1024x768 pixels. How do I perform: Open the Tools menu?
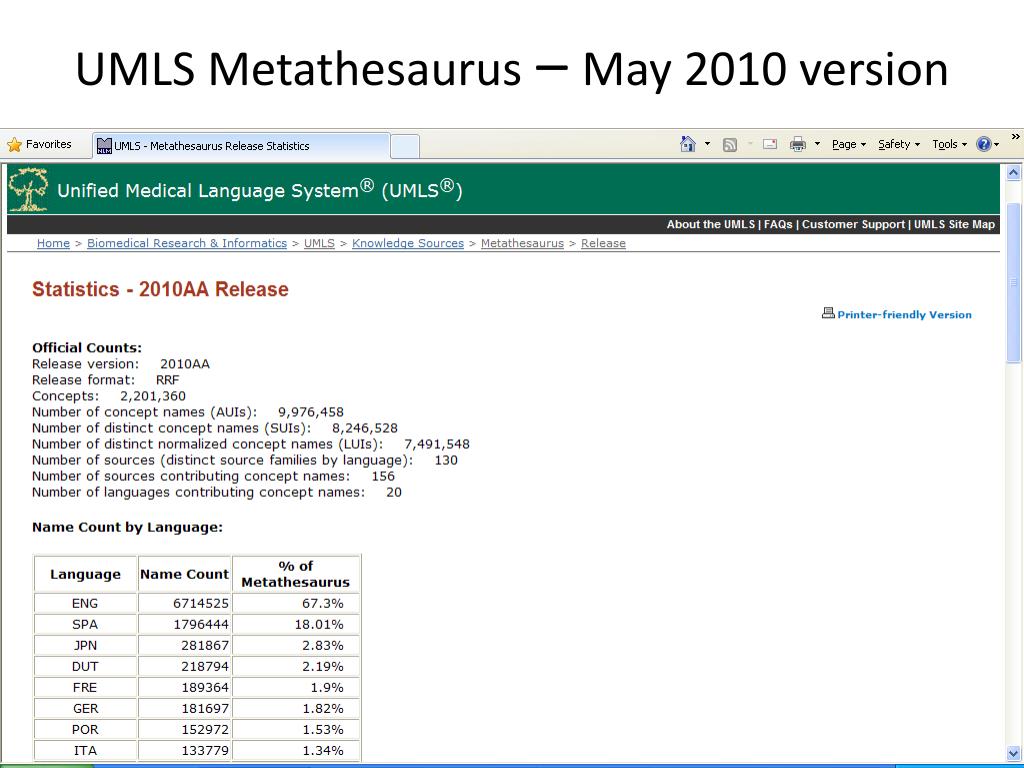(x=950, y=144)
